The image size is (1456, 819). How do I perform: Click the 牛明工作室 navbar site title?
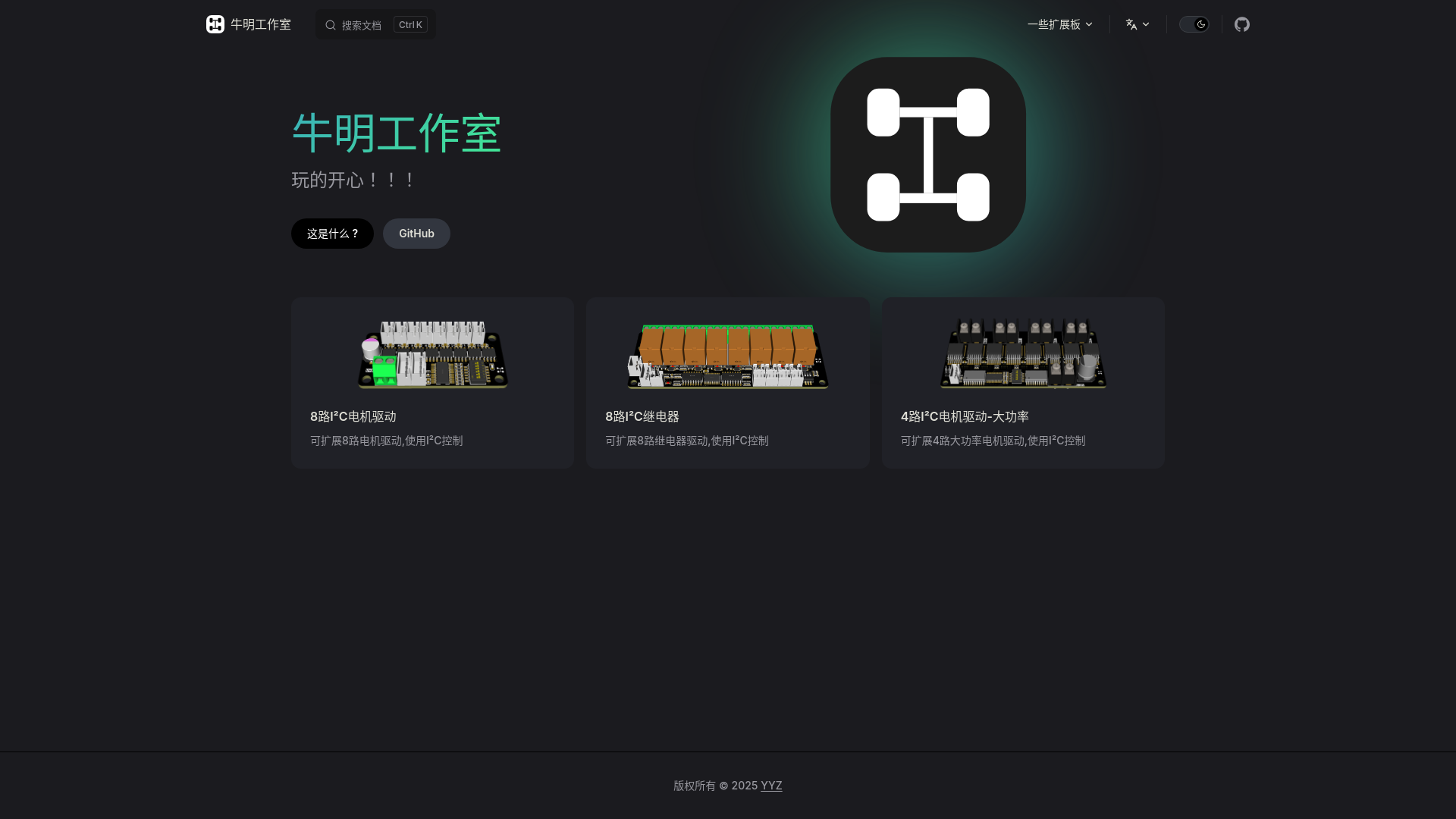tap(261, 24)
